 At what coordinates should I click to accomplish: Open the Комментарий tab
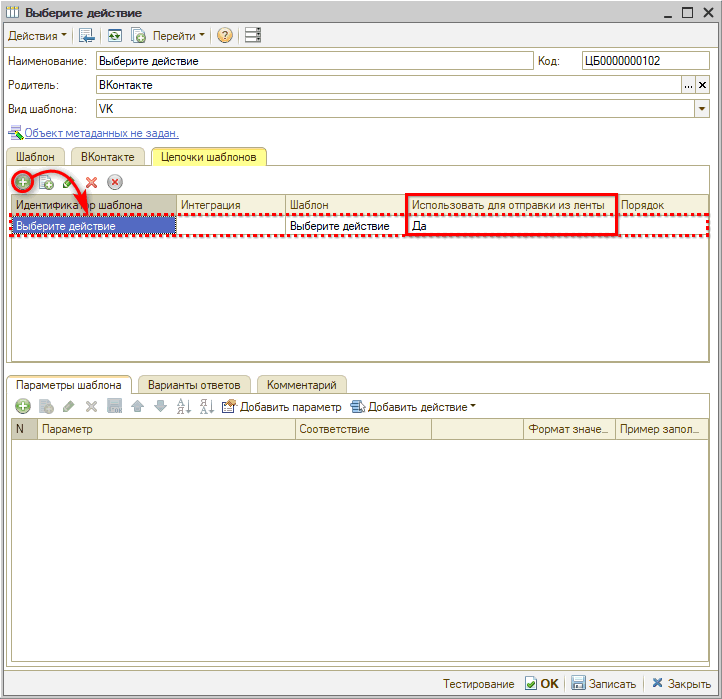[x=302, y=385]
